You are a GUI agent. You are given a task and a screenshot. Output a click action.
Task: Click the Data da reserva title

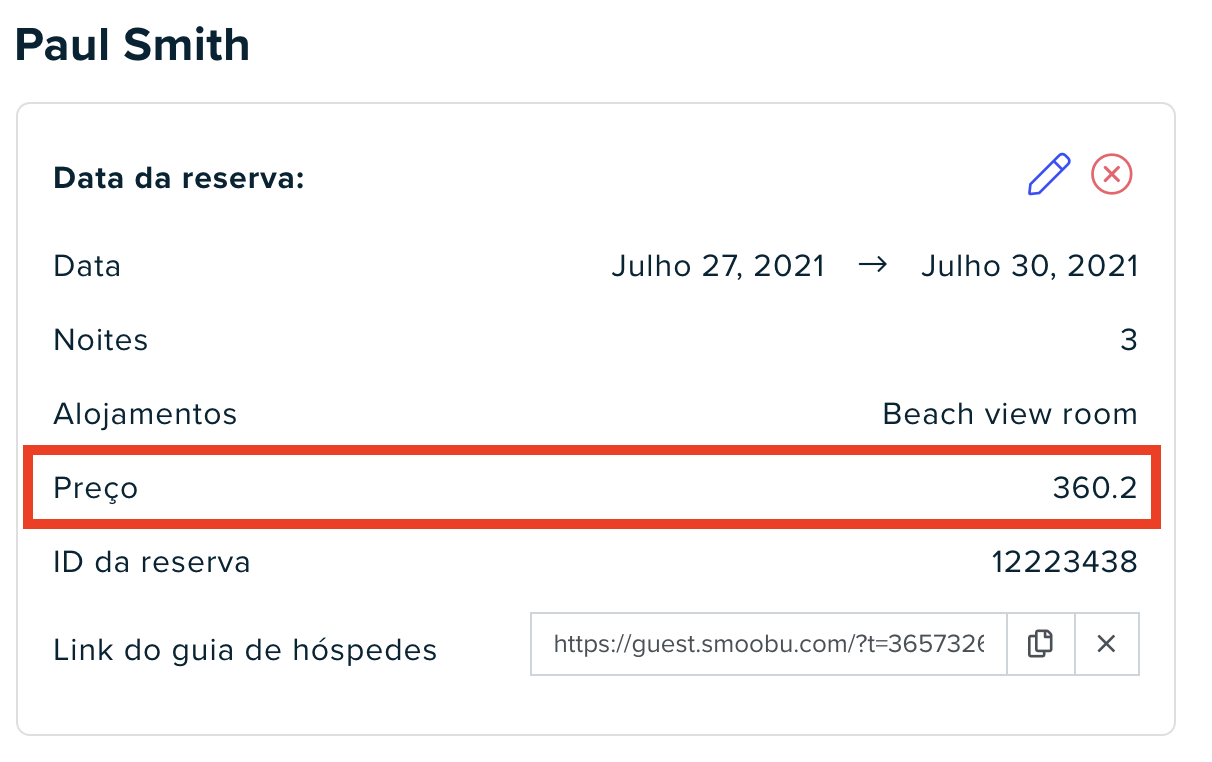click(x=178, y=179)
